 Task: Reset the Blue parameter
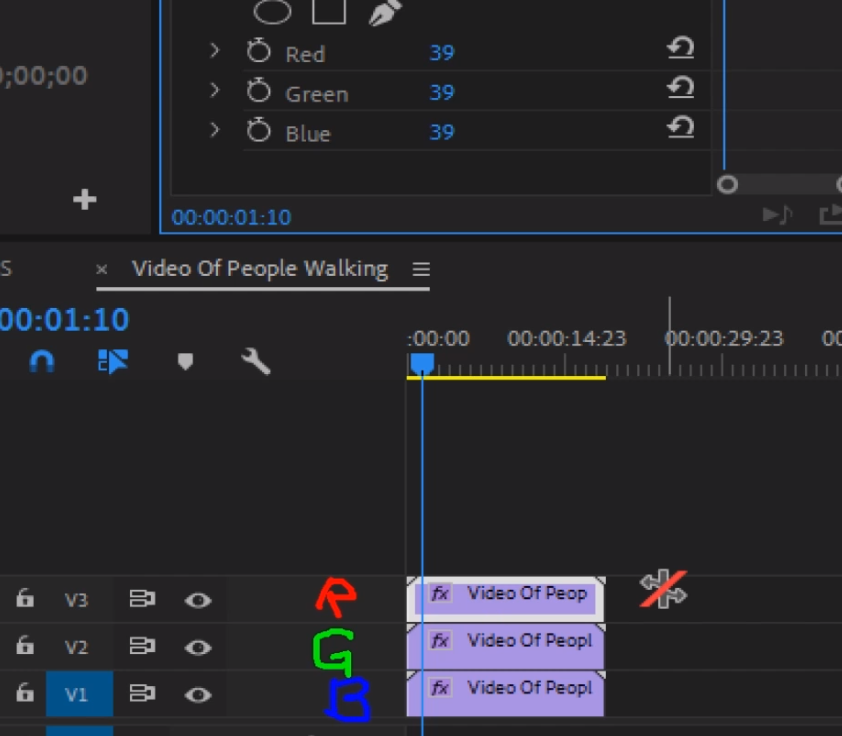[680, 128]
